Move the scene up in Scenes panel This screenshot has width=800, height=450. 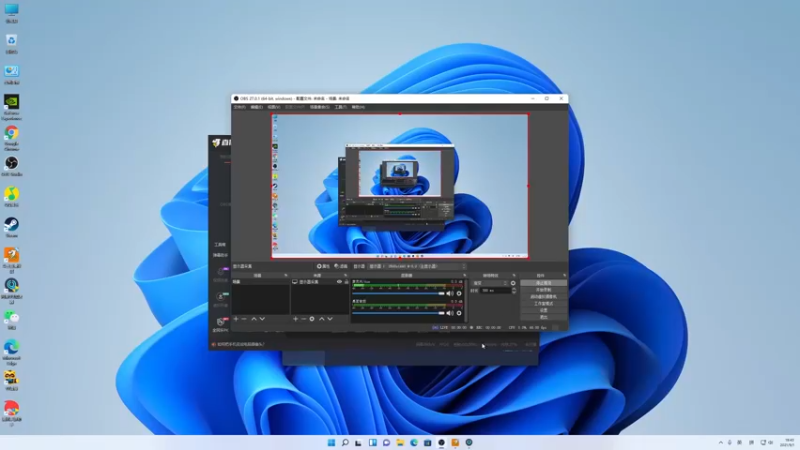point(254,319)
